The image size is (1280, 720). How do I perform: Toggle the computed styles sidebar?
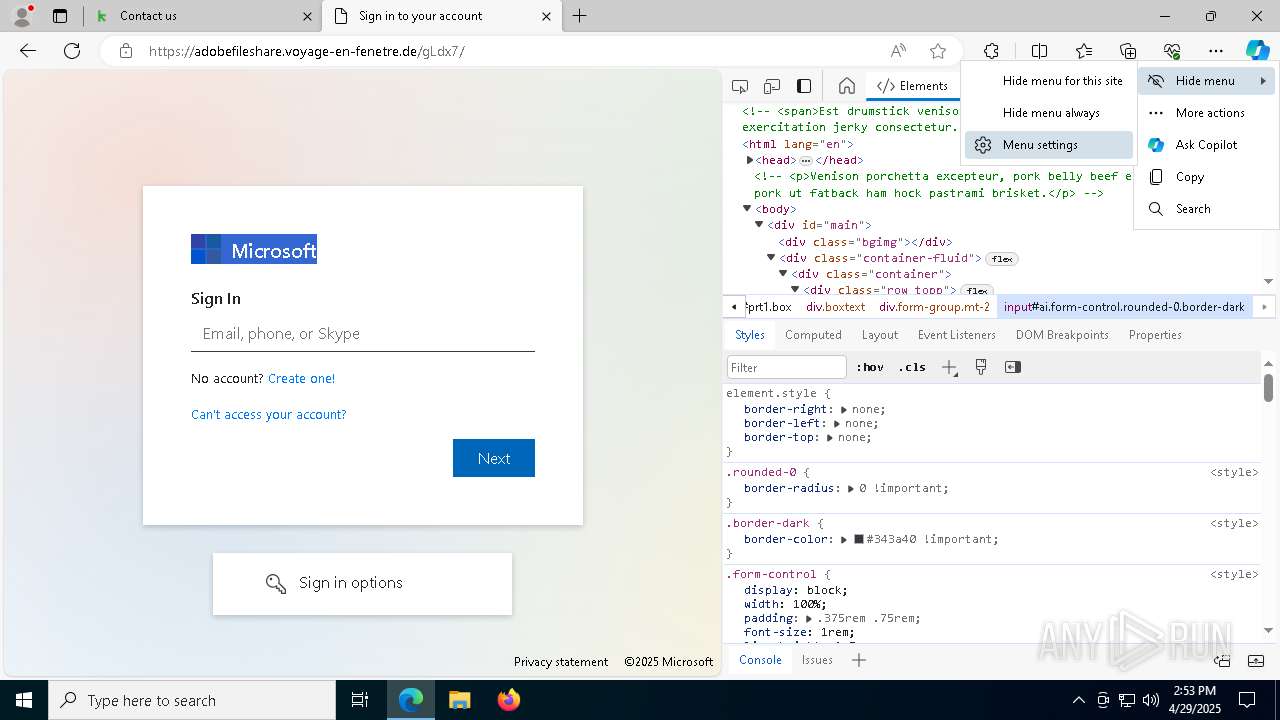tap(1013, 367)
